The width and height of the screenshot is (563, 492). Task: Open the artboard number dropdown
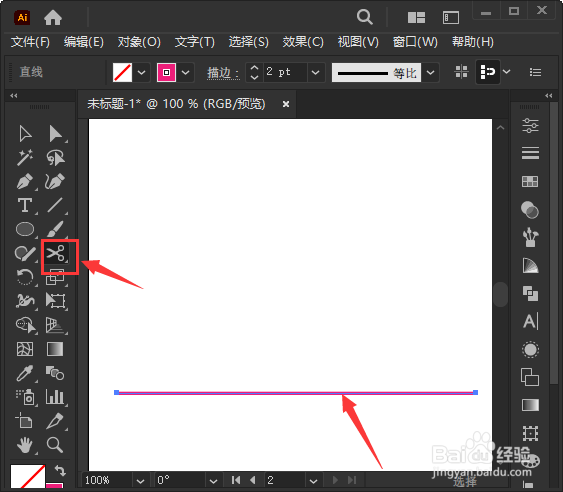(x=313, y=481)
